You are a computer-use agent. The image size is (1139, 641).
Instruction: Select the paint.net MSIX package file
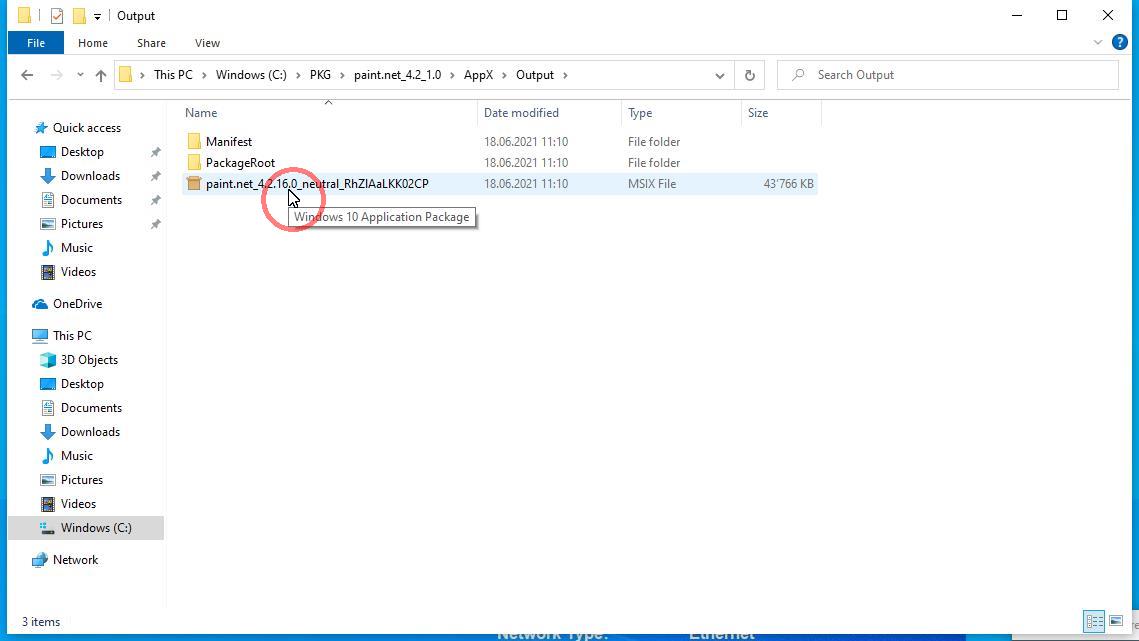pyautogui.click(x=316, y=184)
